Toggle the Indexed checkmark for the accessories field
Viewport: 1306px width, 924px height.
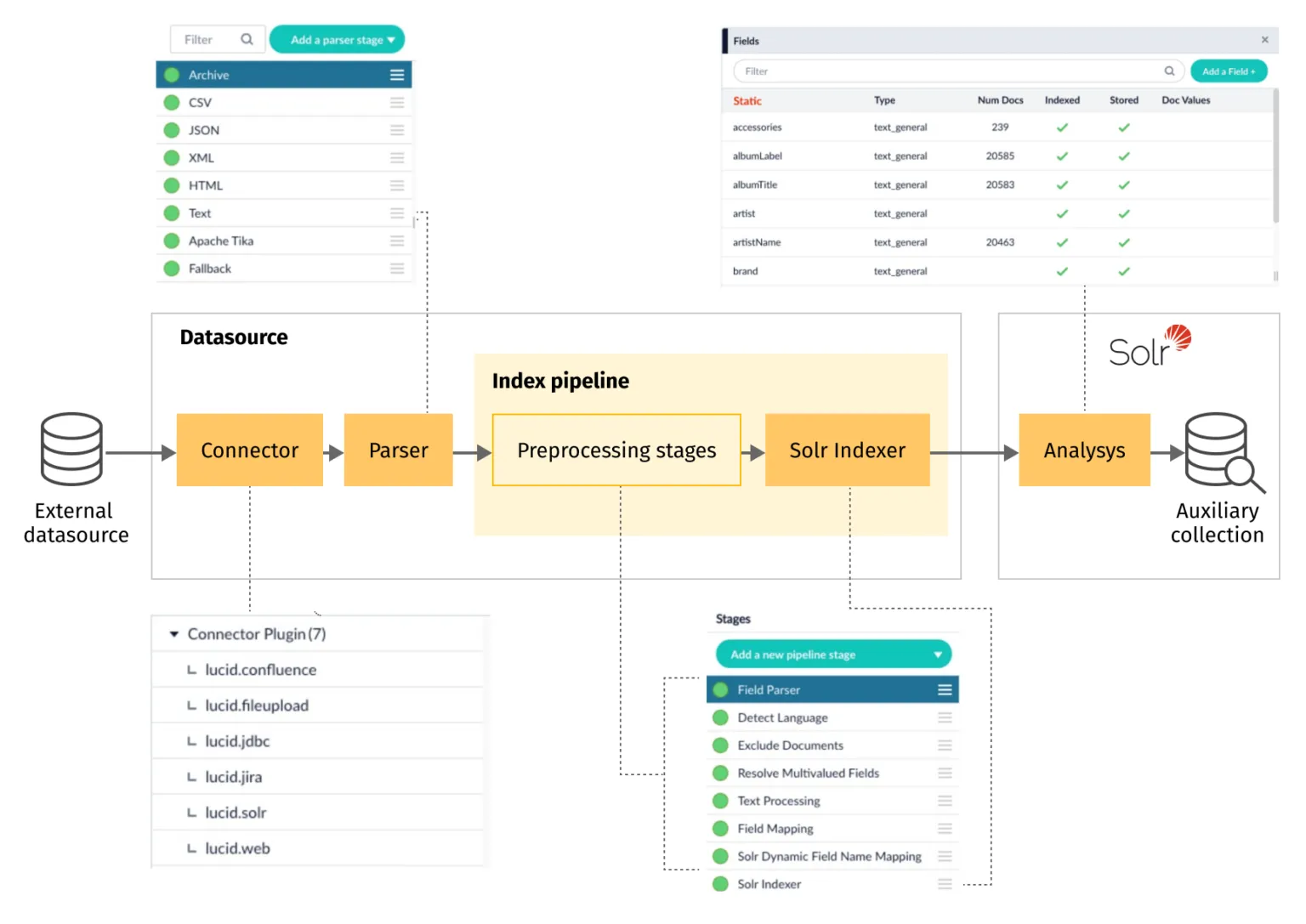[x=1062, y=127]
